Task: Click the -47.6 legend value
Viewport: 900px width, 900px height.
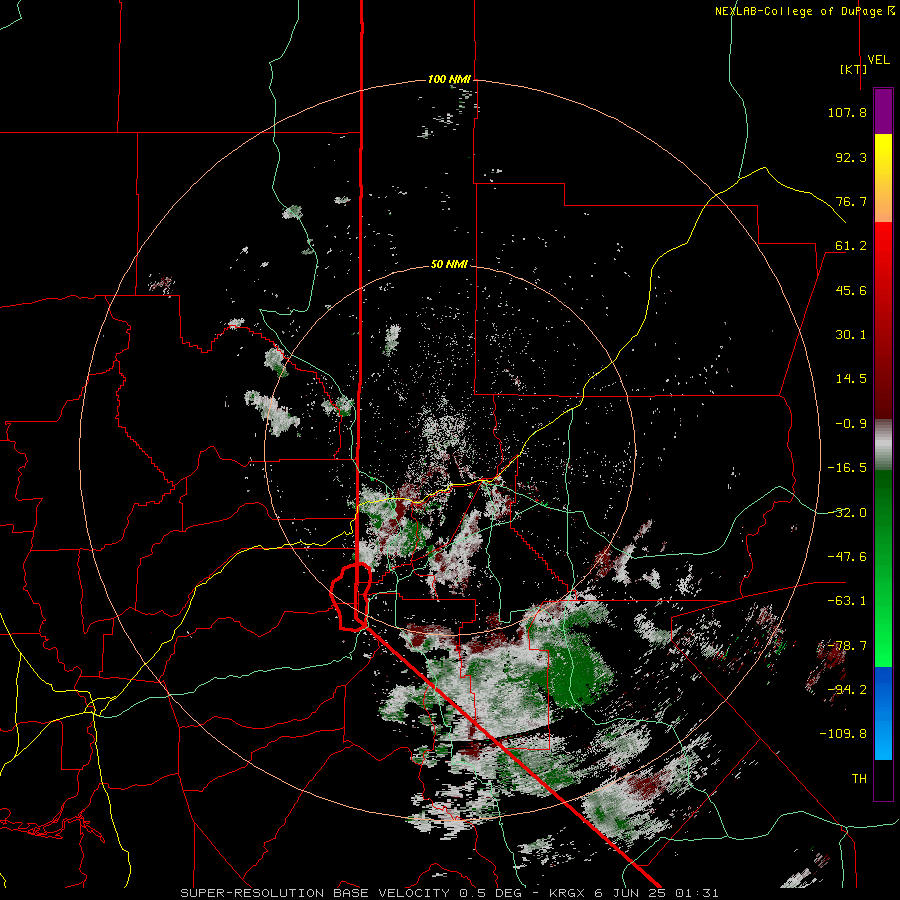Action: (x=847, y=557)
